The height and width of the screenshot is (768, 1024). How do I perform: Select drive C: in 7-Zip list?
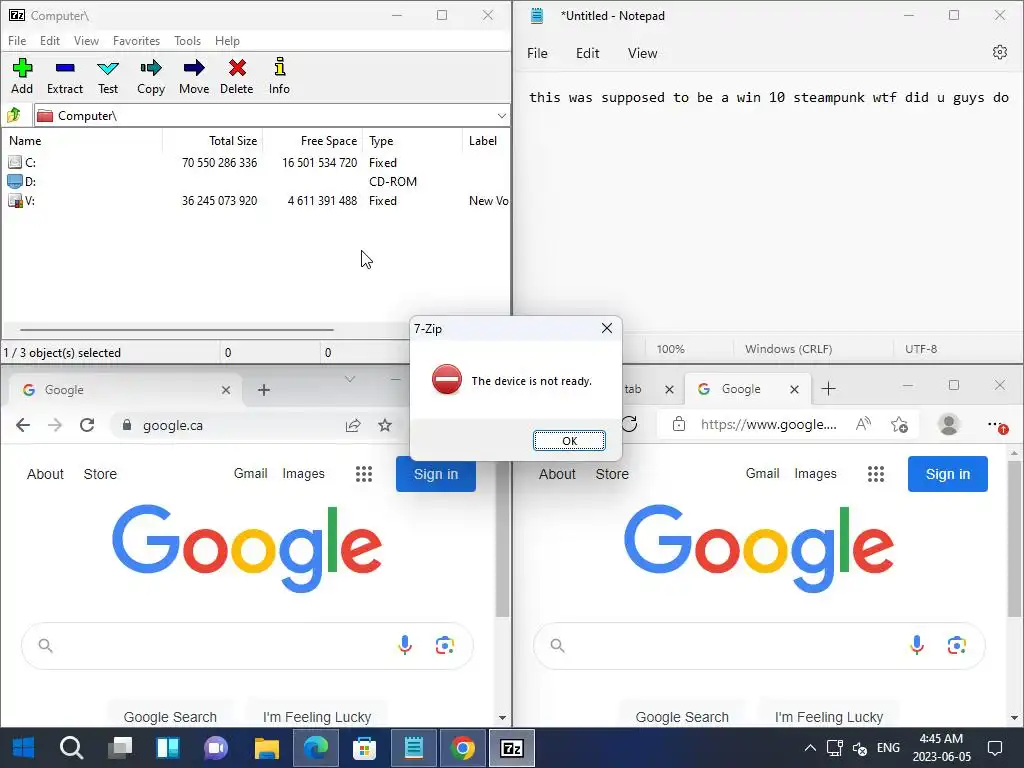(x=255, y=163)
